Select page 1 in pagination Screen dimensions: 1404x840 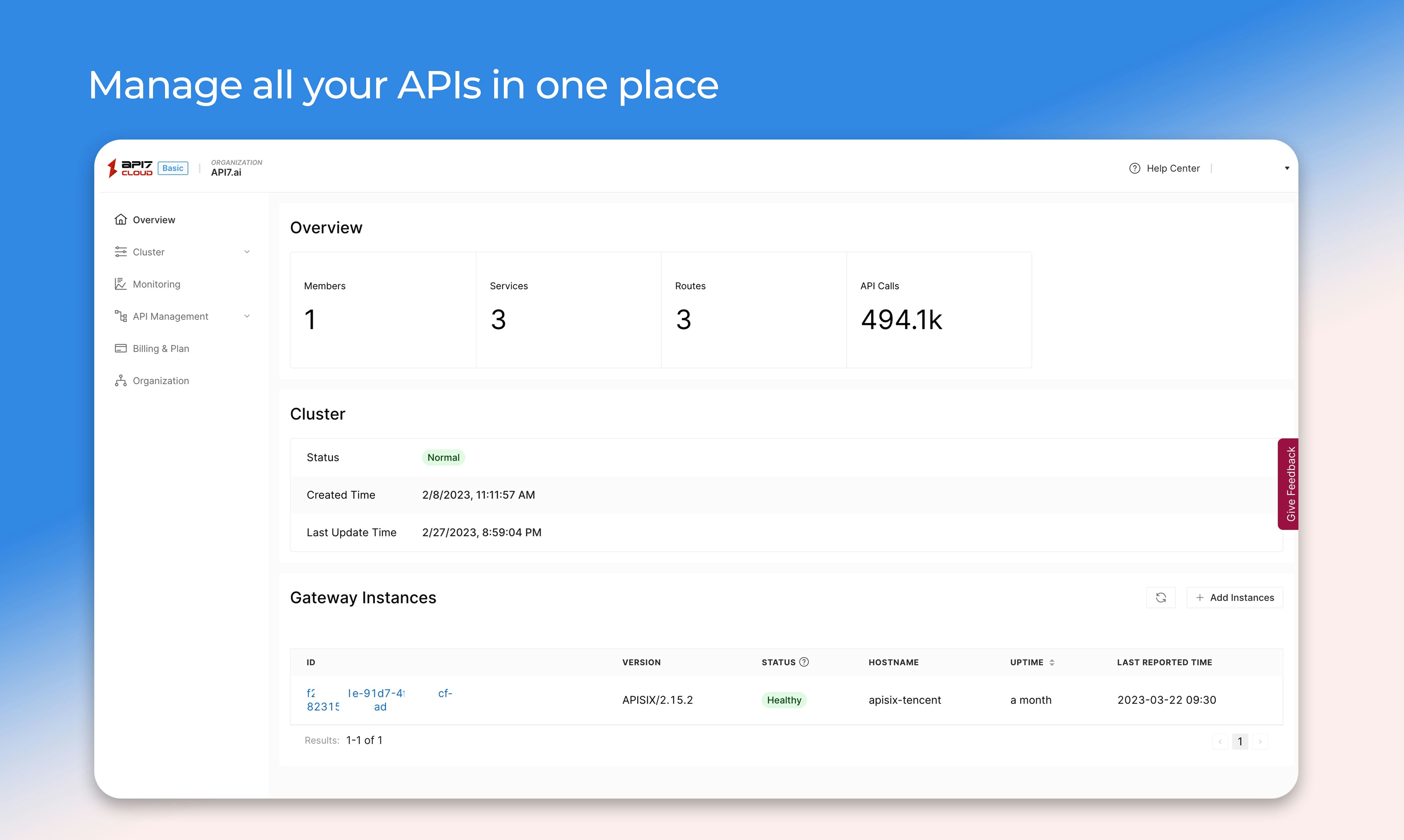pyautogui.click(x=1240, y=742)
